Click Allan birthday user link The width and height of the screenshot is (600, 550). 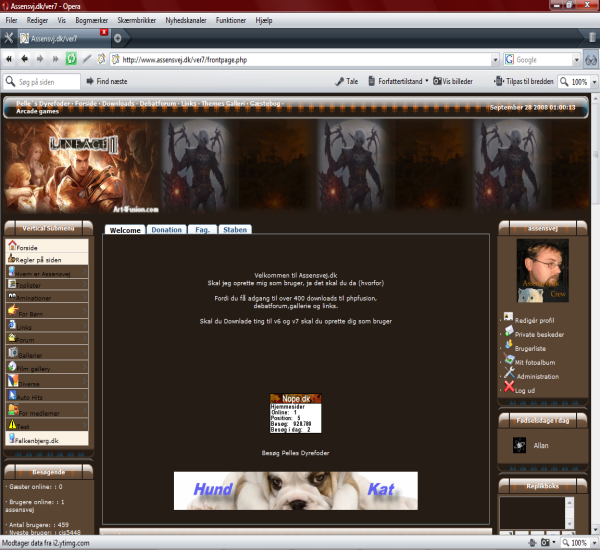(541, 446)
